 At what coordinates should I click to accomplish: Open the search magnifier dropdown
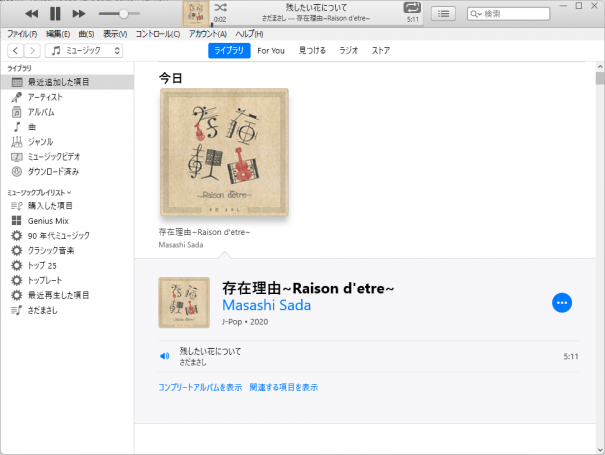476,14
